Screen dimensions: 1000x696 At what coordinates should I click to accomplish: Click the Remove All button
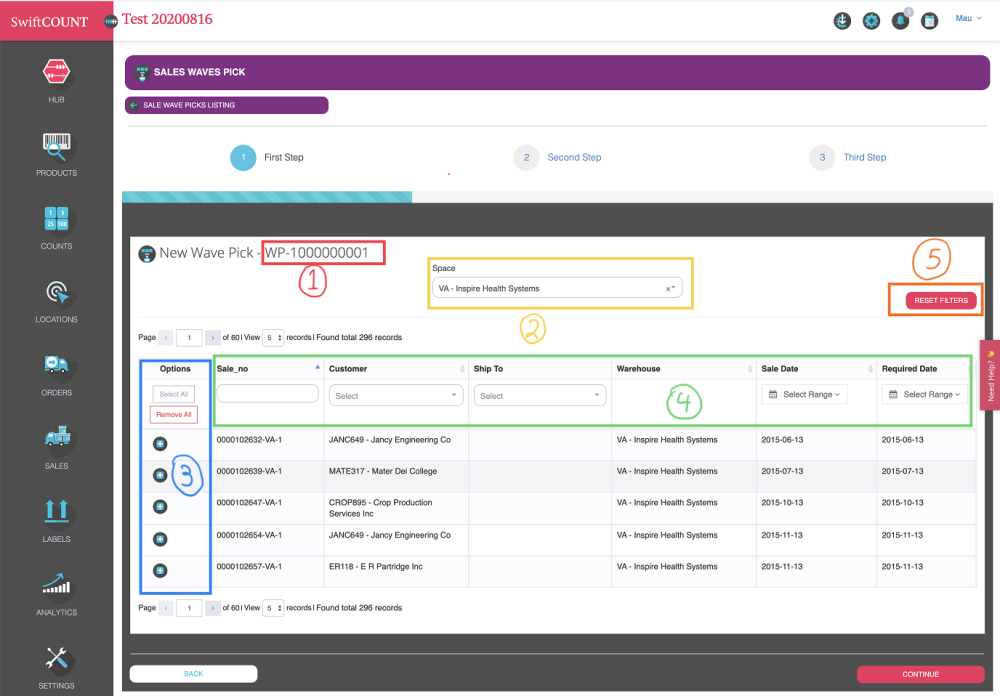pos(173,415)
